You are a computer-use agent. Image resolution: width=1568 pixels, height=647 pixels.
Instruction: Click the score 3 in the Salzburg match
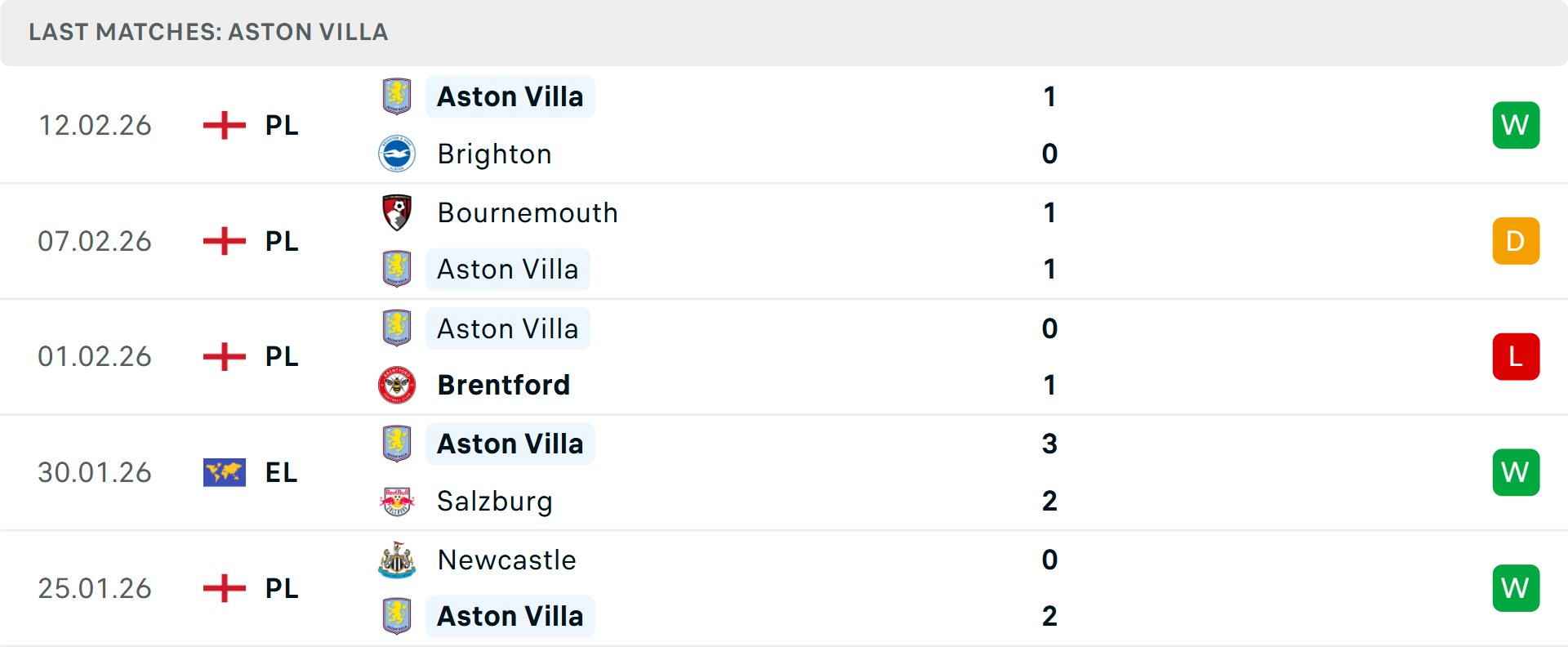[1050, 444]
